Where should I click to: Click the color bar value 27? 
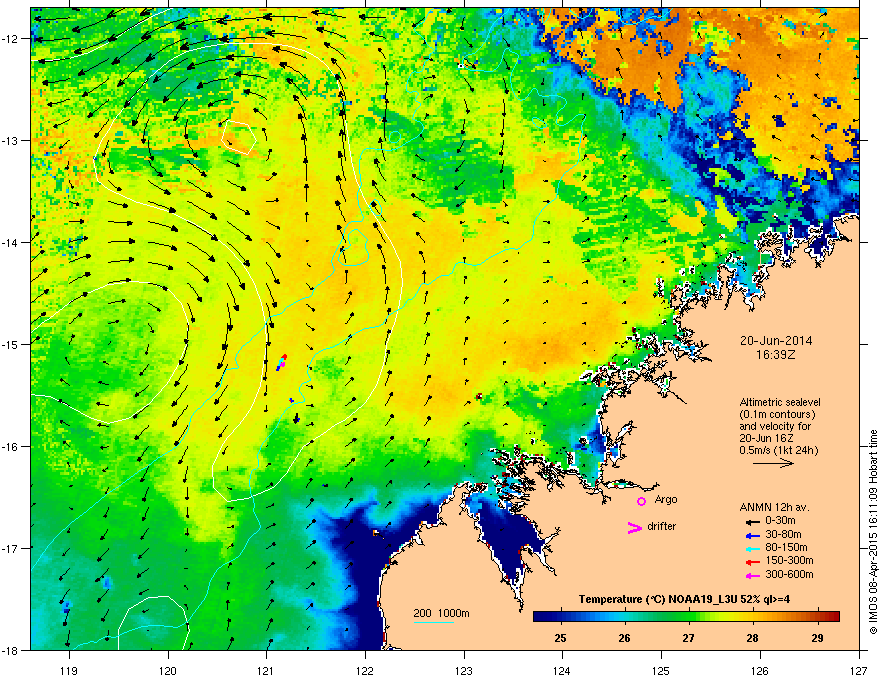click(689, 638)
